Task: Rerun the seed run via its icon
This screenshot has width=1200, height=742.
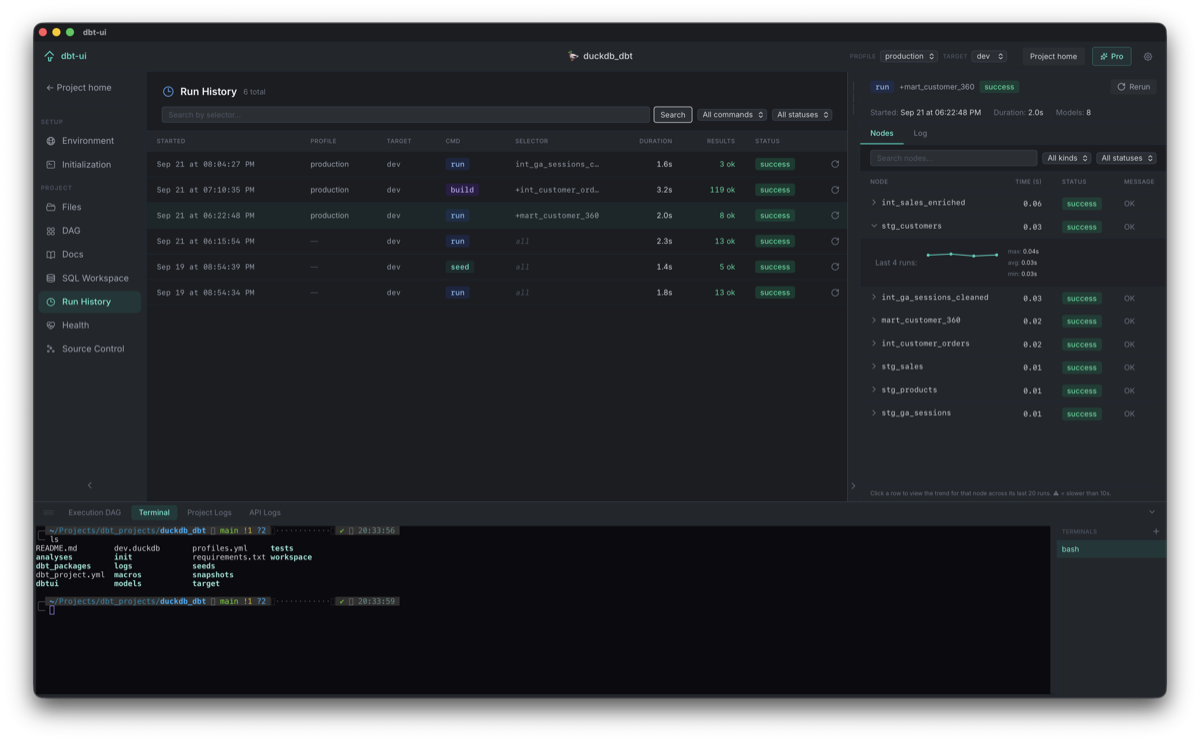Action: (835, 267)
